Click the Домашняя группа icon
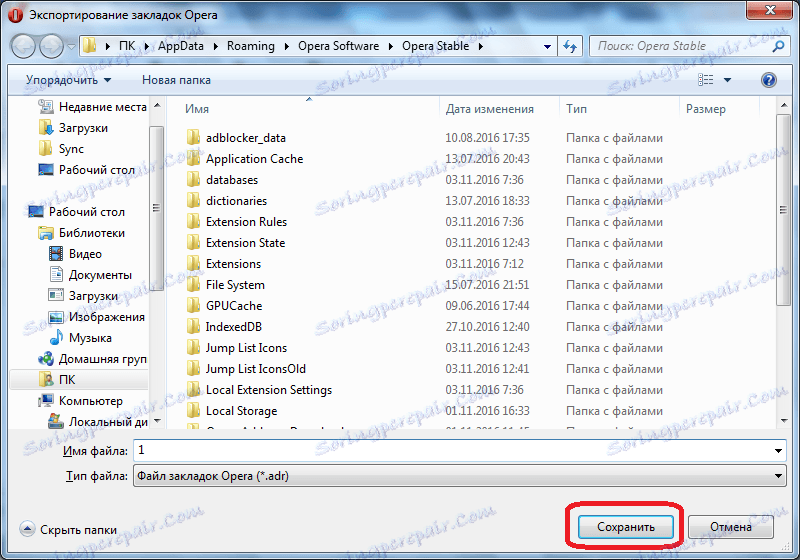Screen dimensions: 800x560 (46, 359)
